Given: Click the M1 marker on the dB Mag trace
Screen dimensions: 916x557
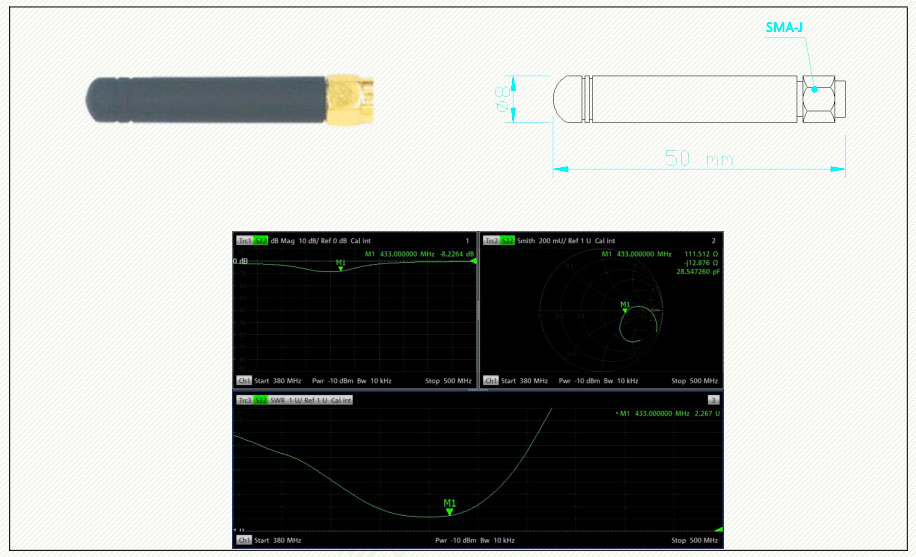Looking at the screenshot, I should [341, 267].
